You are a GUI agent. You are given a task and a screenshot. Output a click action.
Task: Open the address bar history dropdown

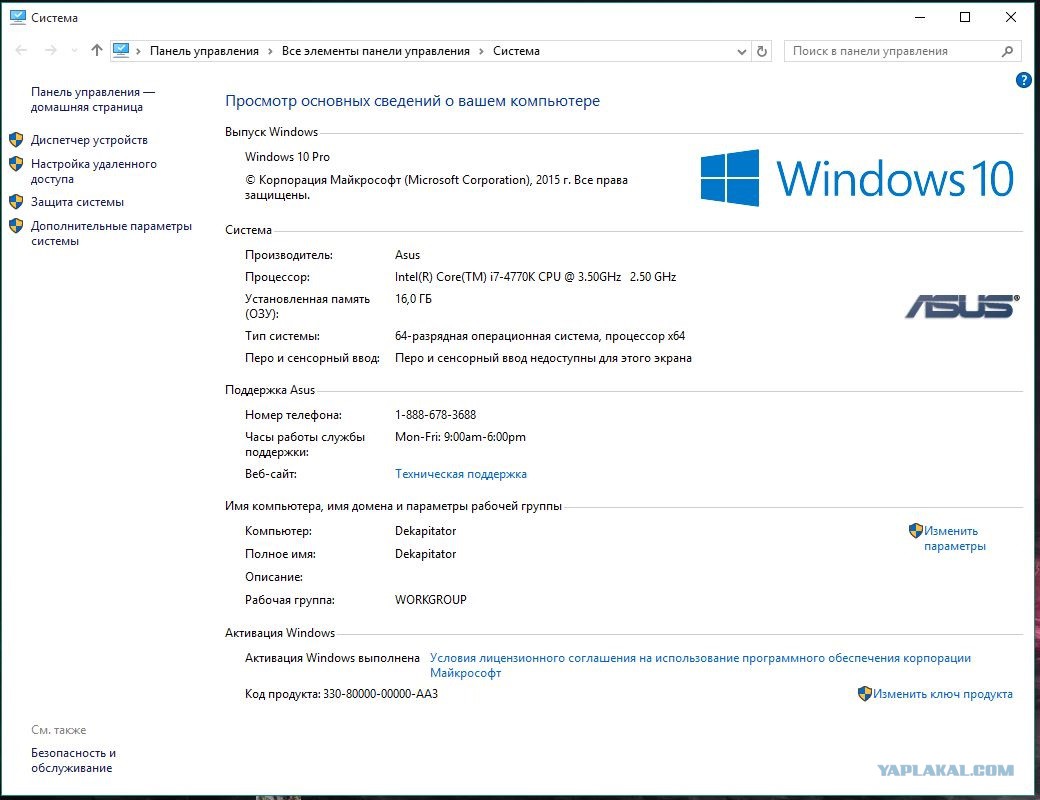742,52
